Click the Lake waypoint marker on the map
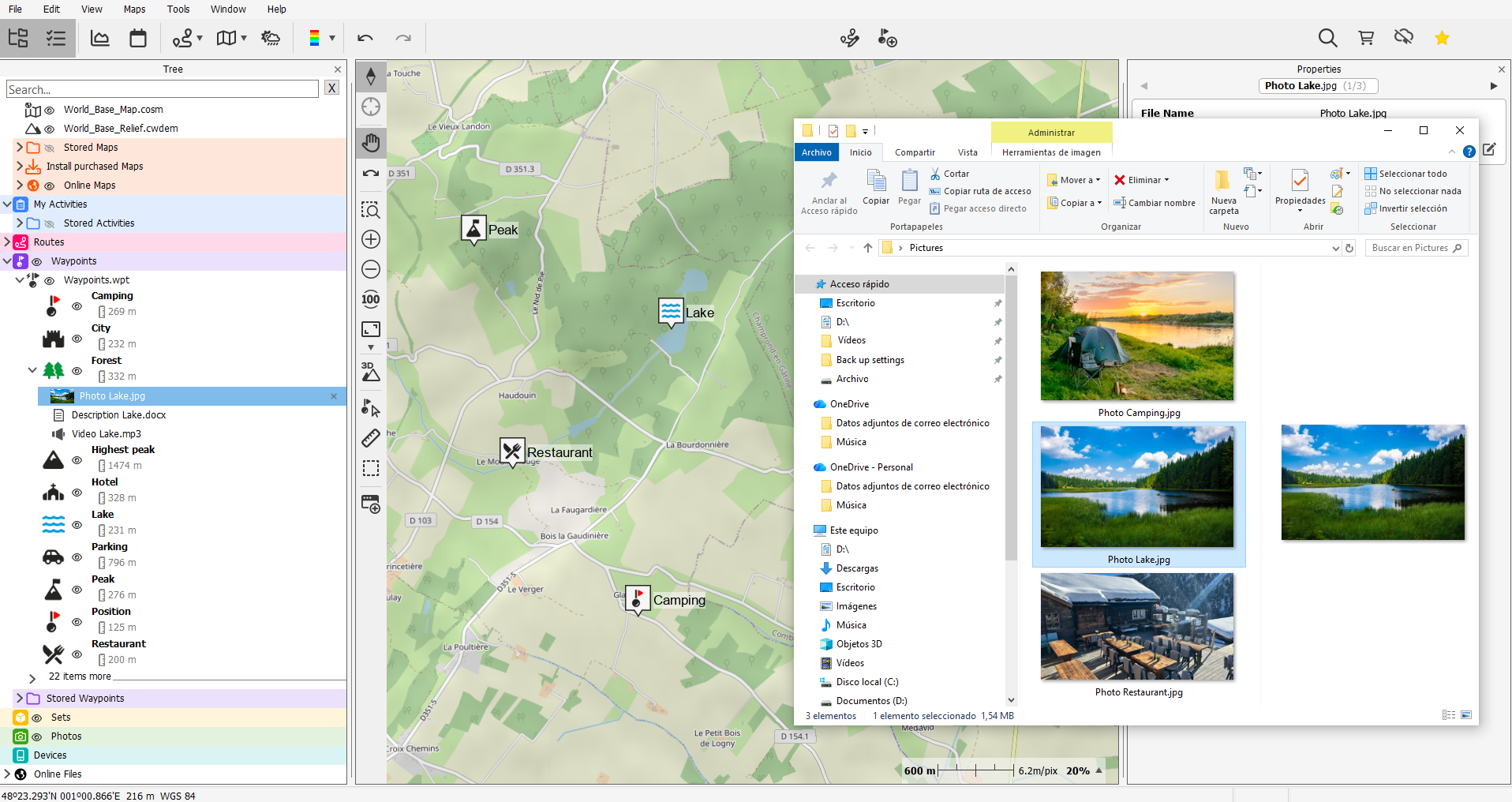Viewport: 1512px width, 802px height. click(672, 312)
